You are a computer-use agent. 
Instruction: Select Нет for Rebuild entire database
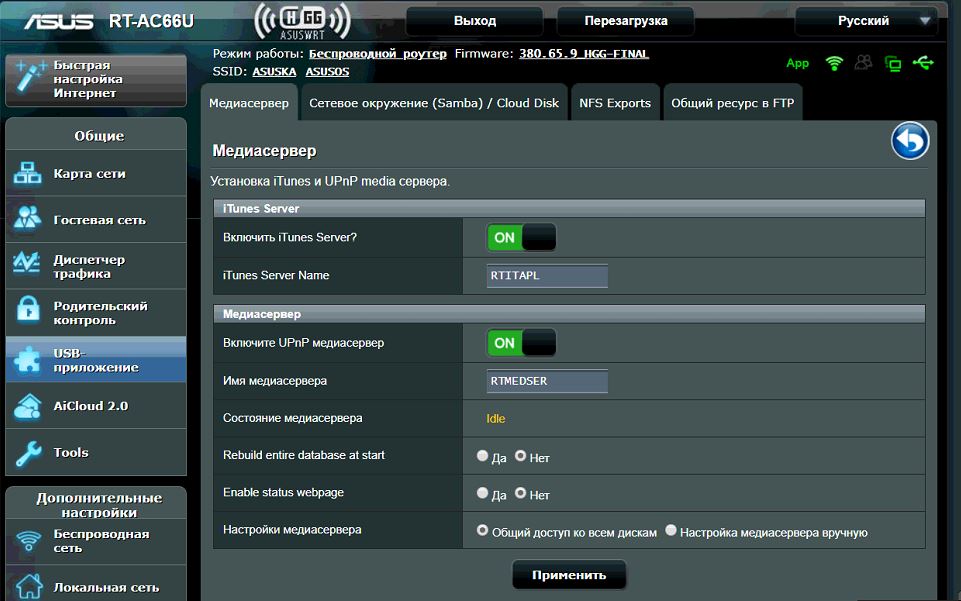(x=520, y=456)
